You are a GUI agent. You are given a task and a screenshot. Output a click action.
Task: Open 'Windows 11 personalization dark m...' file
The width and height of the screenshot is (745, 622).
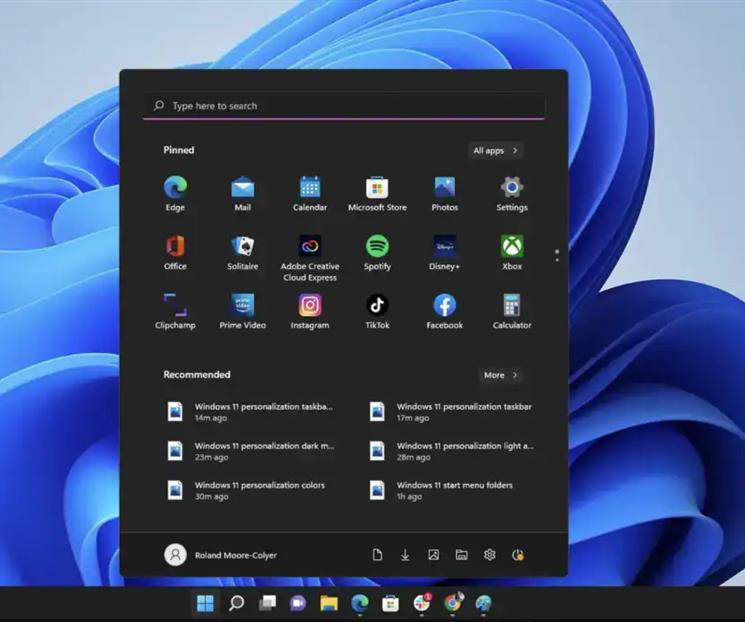click(250, 451)
